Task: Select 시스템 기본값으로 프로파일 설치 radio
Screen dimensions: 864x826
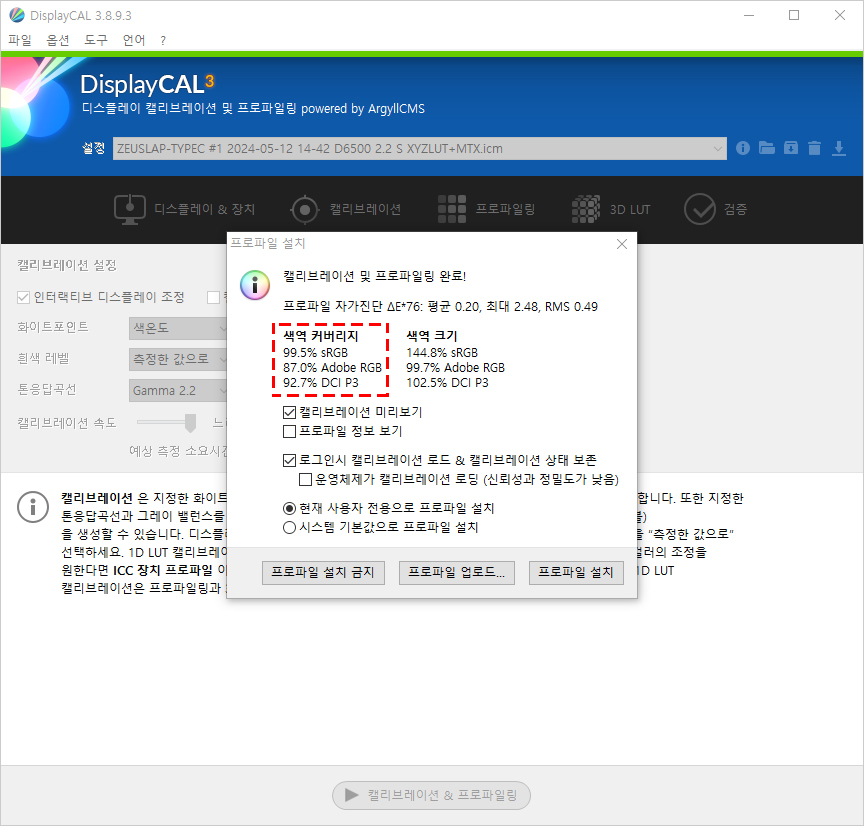Action: click(x=289, y=527)
